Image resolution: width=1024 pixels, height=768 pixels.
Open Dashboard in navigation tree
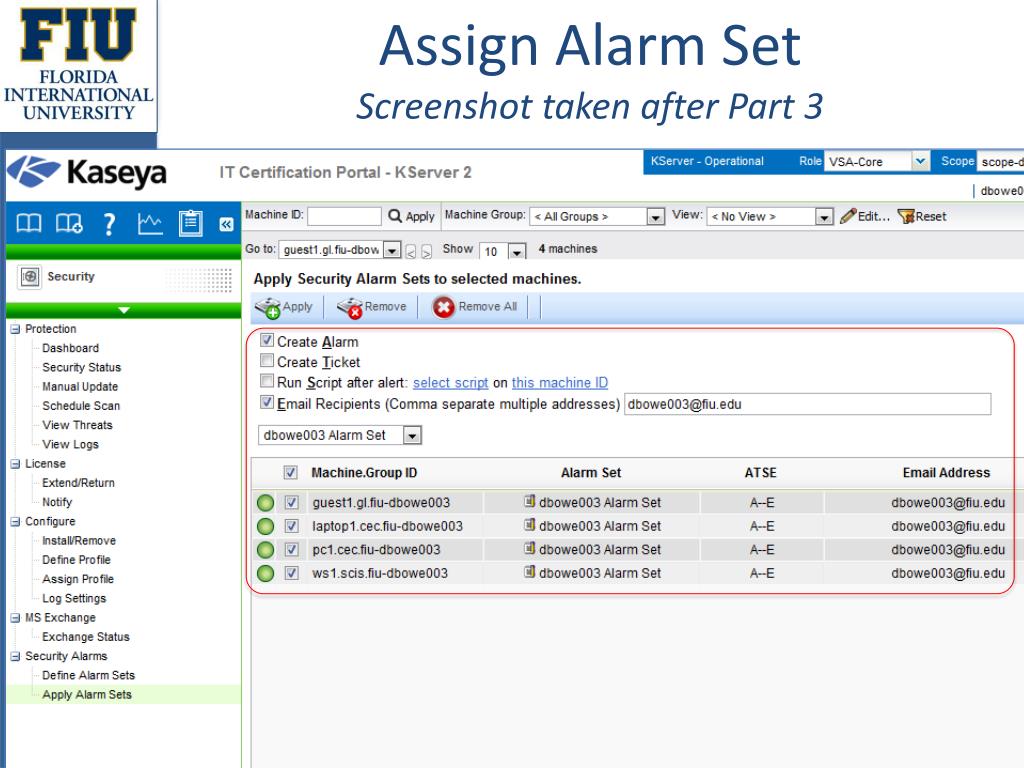71,348
